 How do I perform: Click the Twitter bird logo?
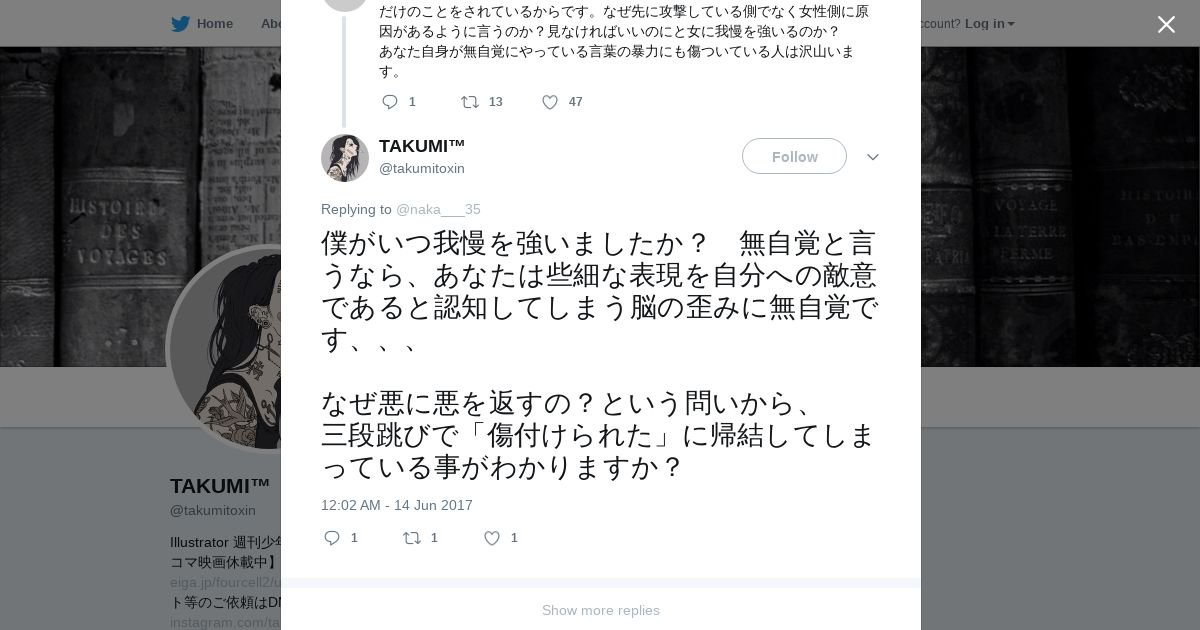tap(180, 23)
